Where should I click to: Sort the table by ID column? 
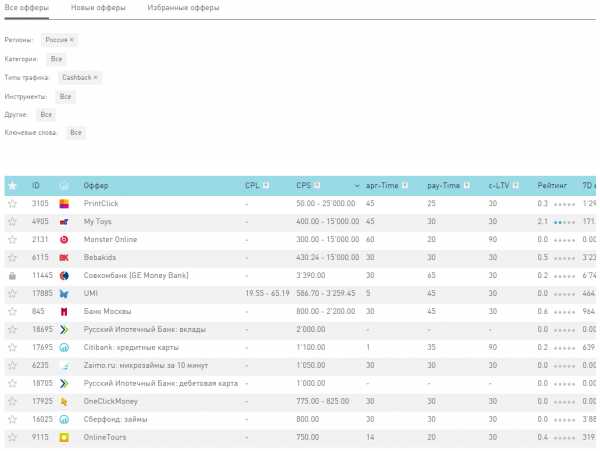coord(36,186)
